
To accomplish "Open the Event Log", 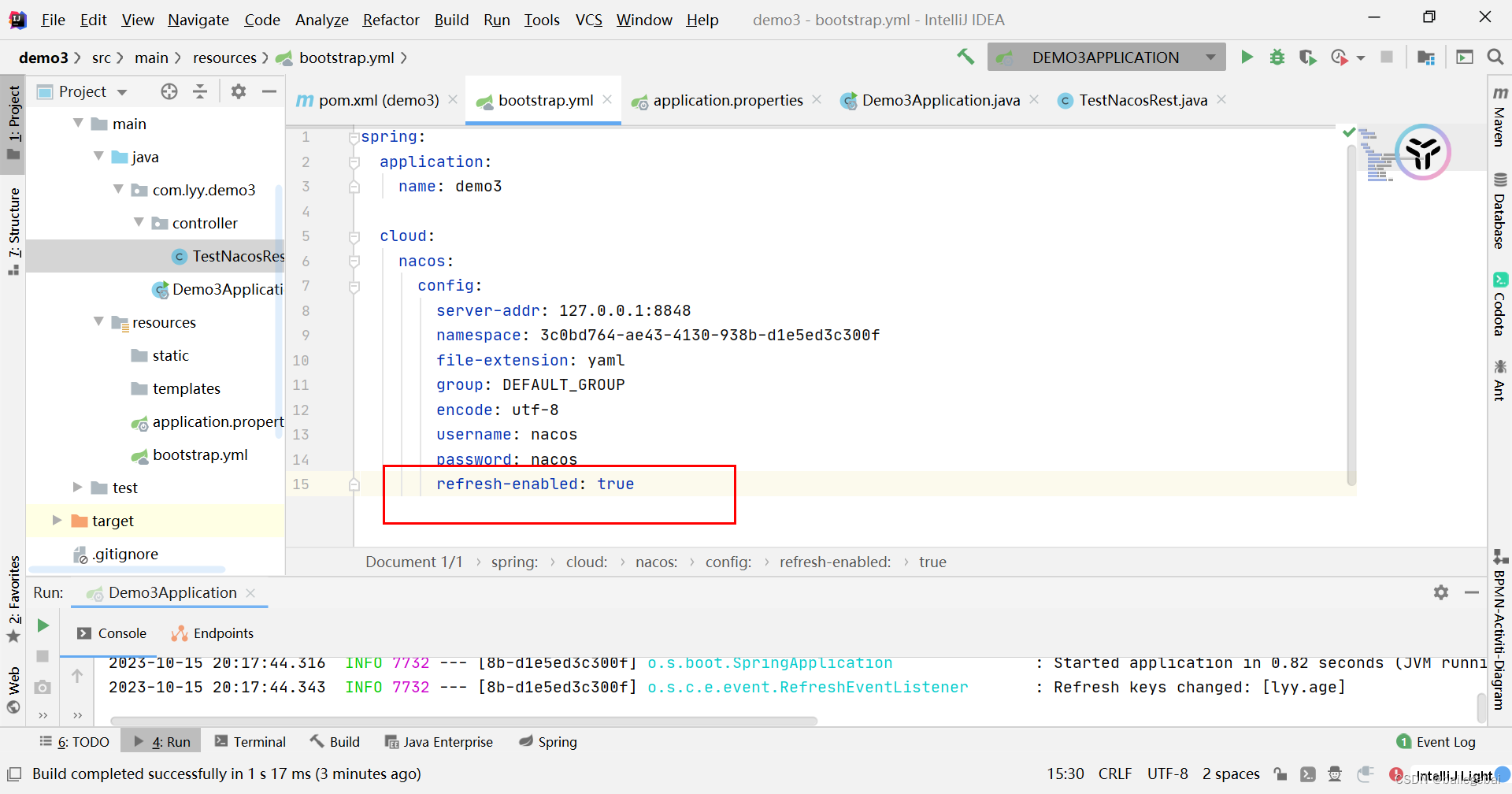I will (1436, 742).
